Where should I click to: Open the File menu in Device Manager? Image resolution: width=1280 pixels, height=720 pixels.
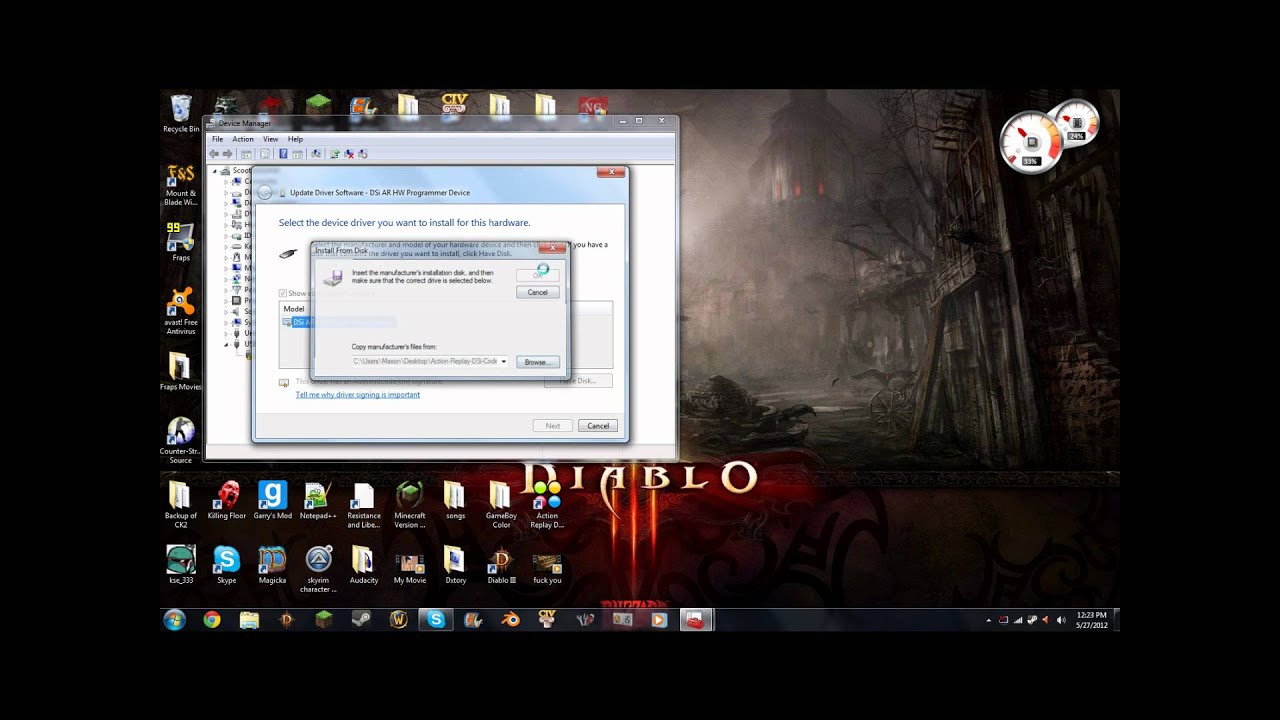217,139
